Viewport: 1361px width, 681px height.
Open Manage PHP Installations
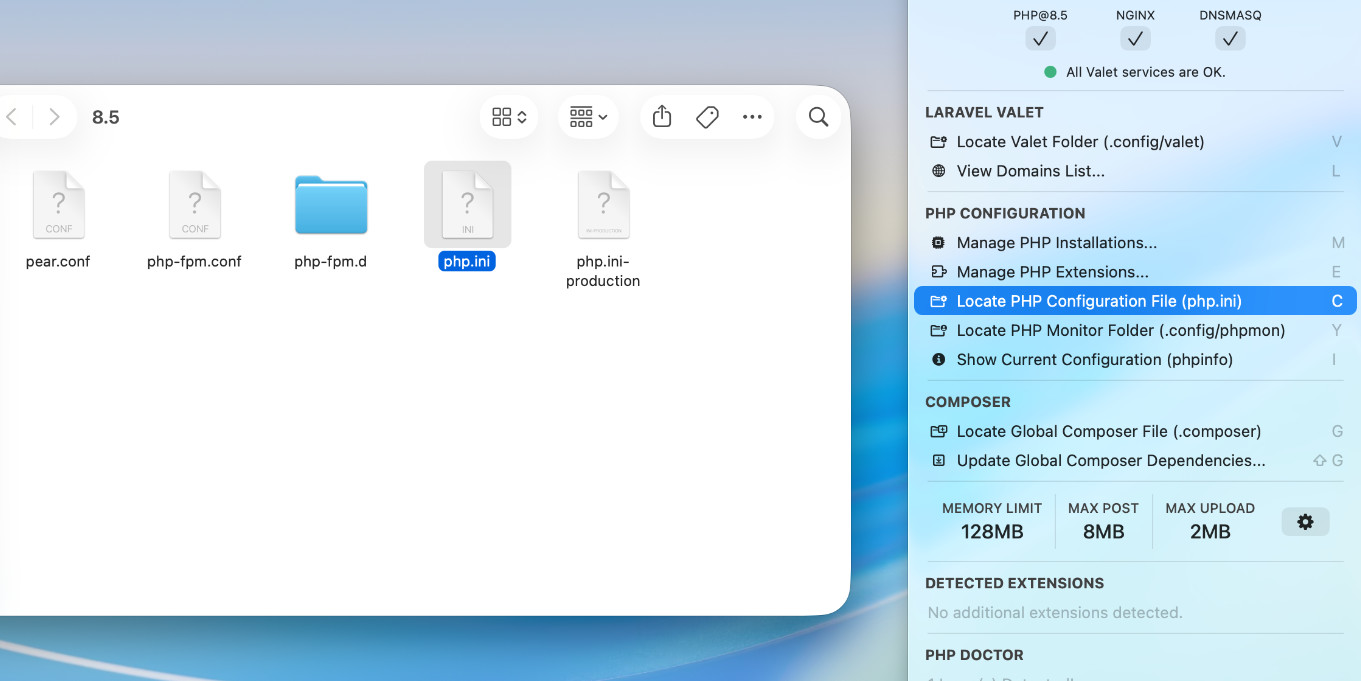[x=1056, y=243]
